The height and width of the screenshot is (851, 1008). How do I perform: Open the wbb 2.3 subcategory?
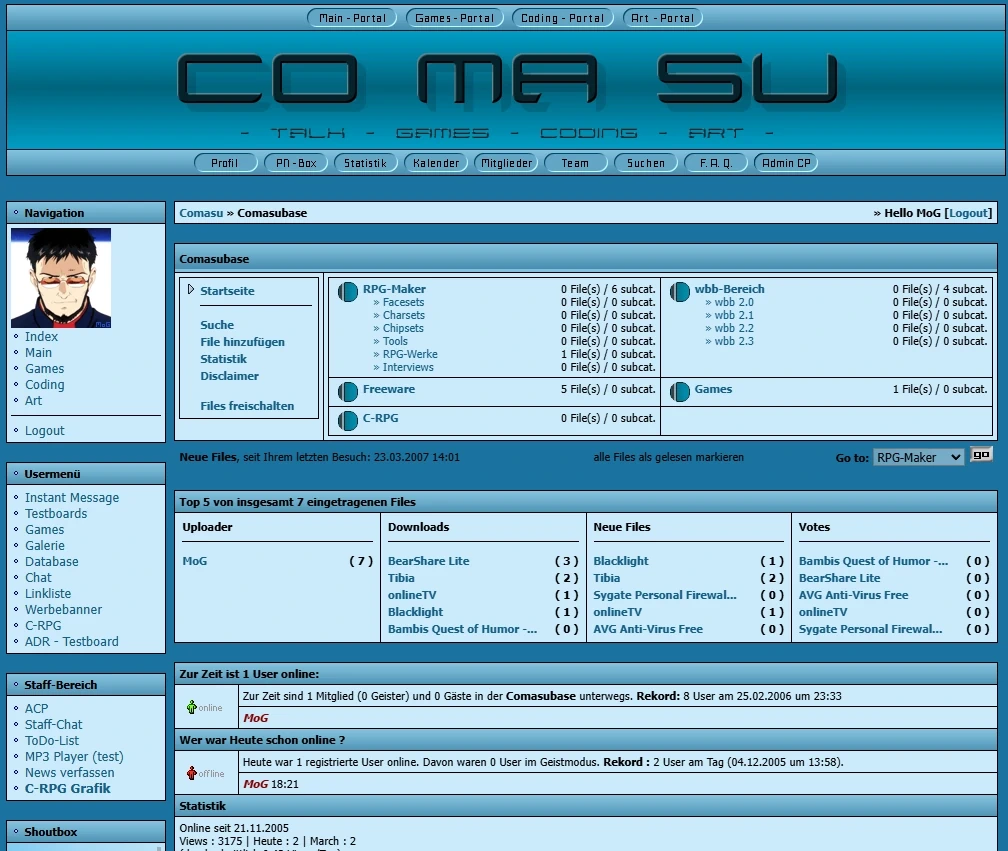coord(734,341)
